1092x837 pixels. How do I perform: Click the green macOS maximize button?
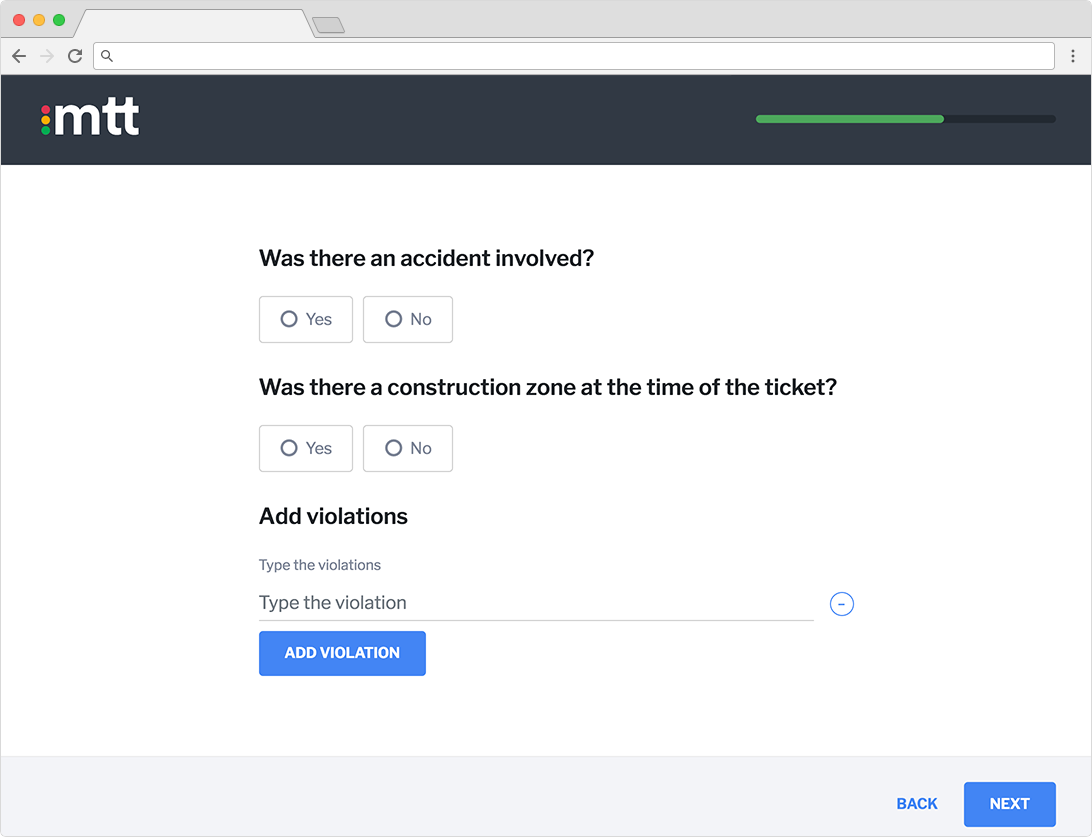(59, 20)
